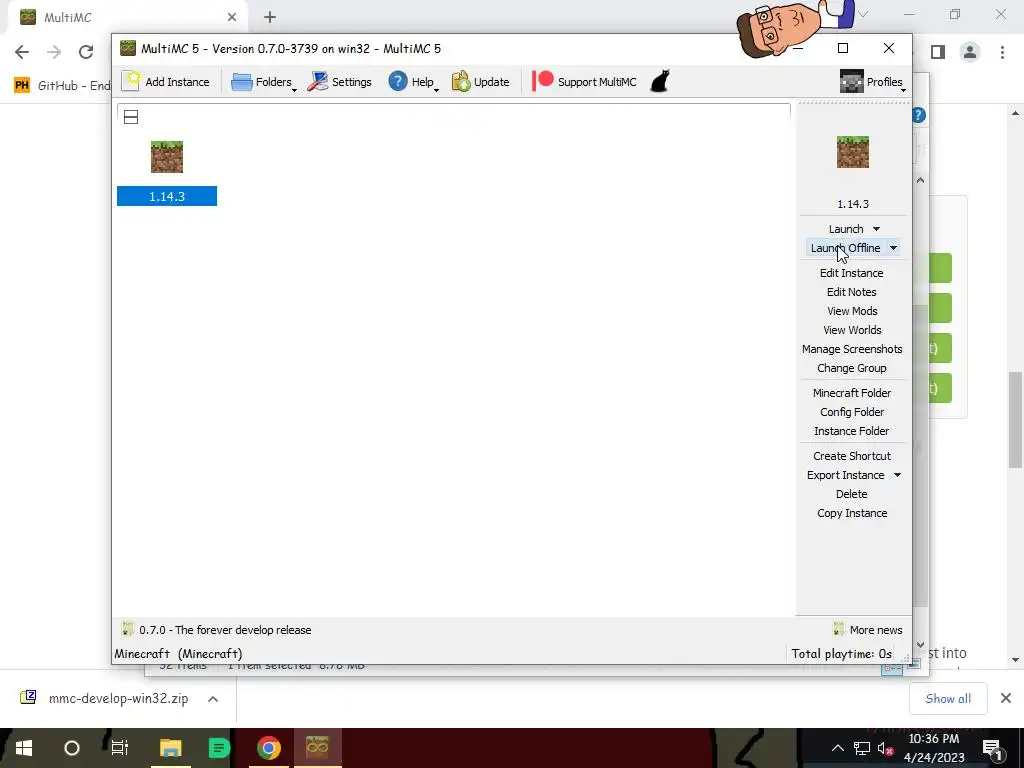Viewport: 1024px width, 768px height.
Task: Click the Chrome profile avatar icon
Action: [970, 52]
